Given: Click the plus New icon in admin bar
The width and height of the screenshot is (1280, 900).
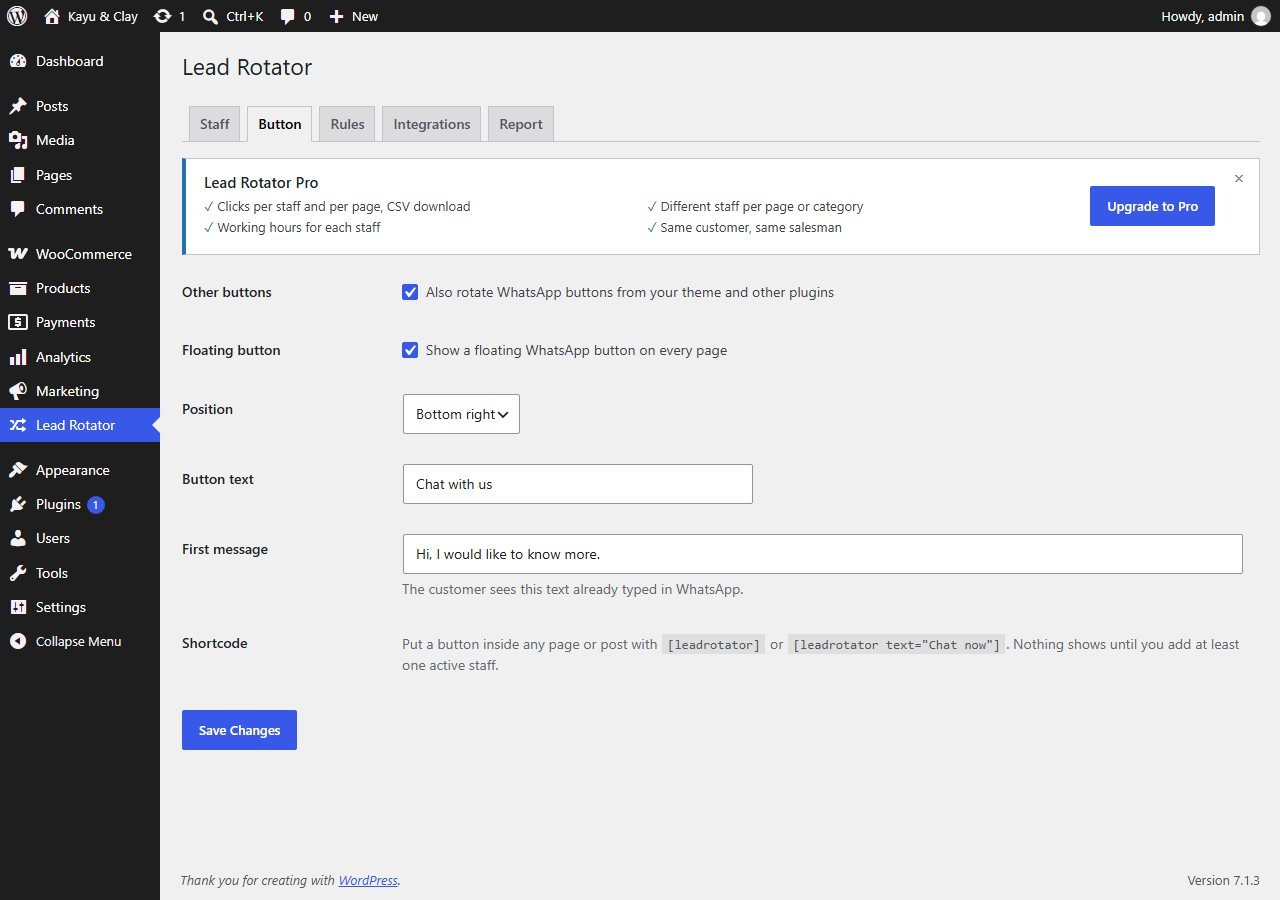Looking at the screenshot, I should point(336,16).
